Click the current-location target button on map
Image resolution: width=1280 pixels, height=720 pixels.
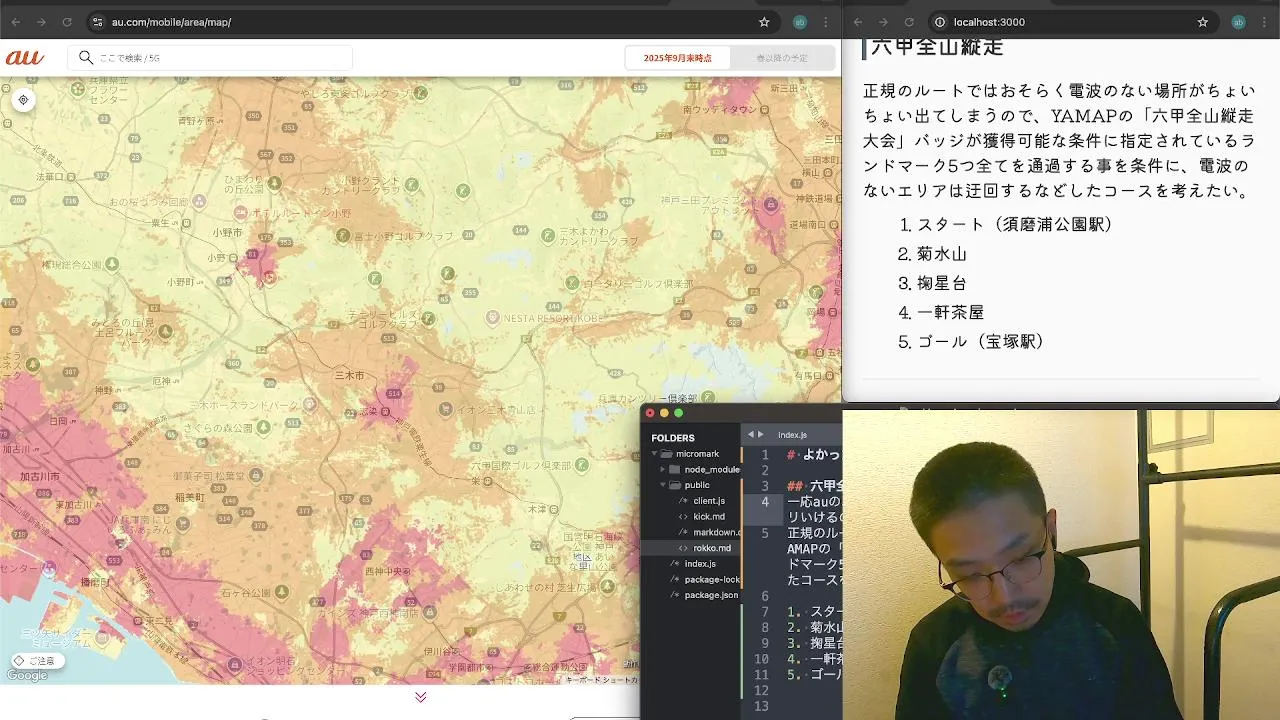pos(23,100)
